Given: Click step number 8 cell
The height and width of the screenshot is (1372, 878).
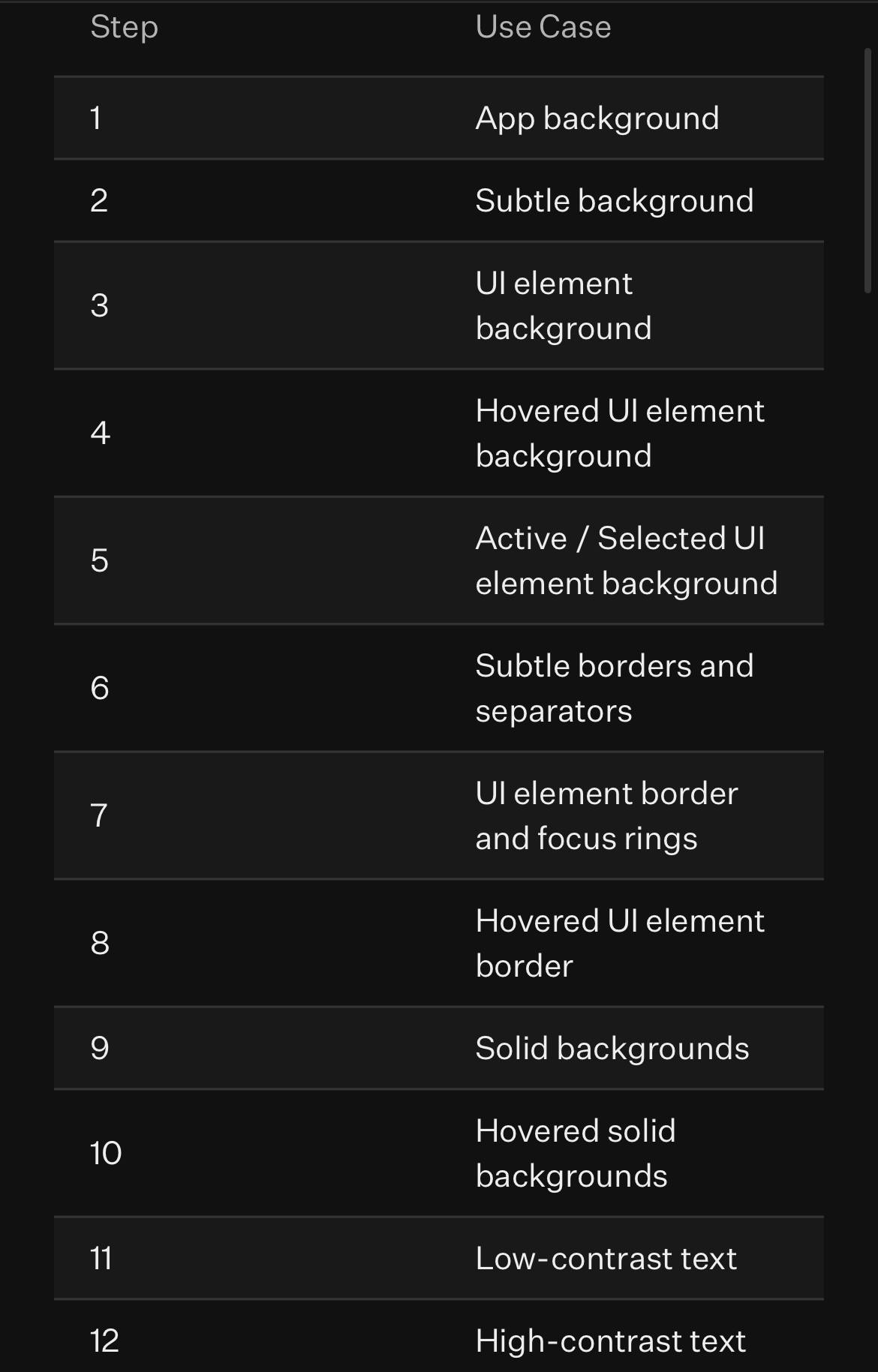Looking at the screenshot, I should (x=100, y=943).
